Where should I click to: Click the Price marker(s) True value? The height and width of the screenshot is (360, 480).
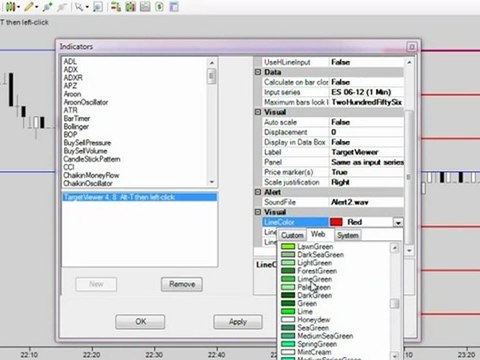tap(367, 172)
